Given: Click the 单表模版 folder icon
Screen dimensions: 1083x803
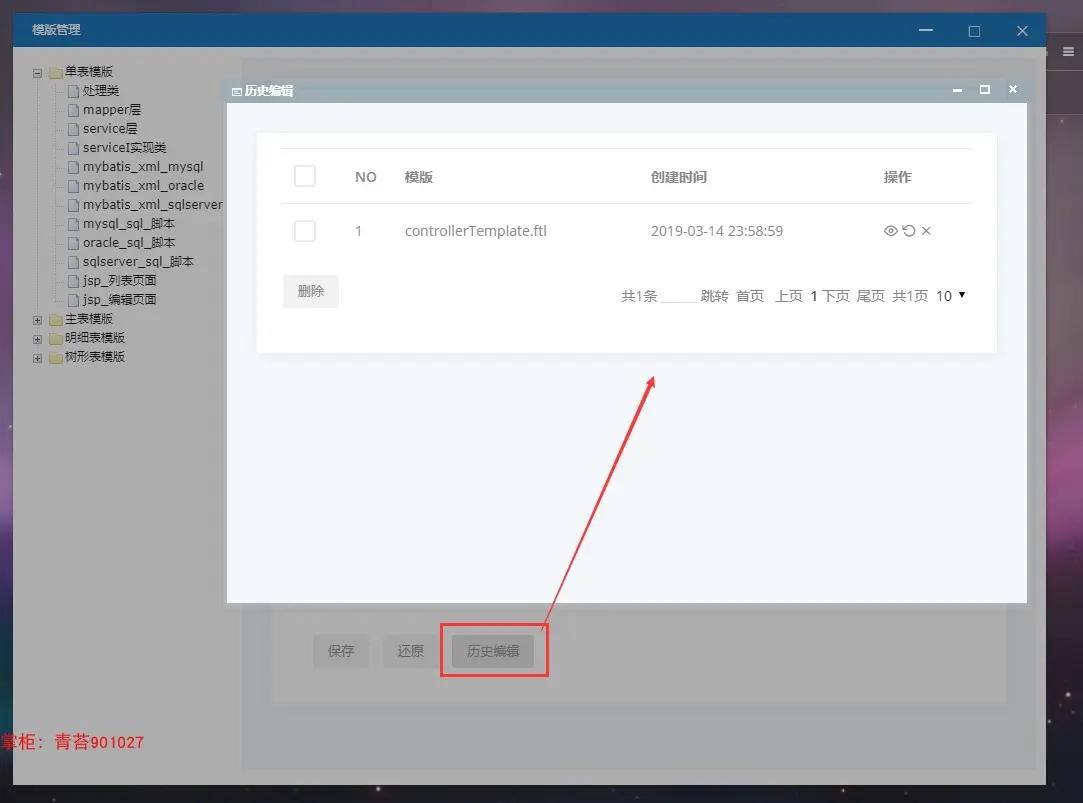Looking at the screenshot, I should coord(55,72).
